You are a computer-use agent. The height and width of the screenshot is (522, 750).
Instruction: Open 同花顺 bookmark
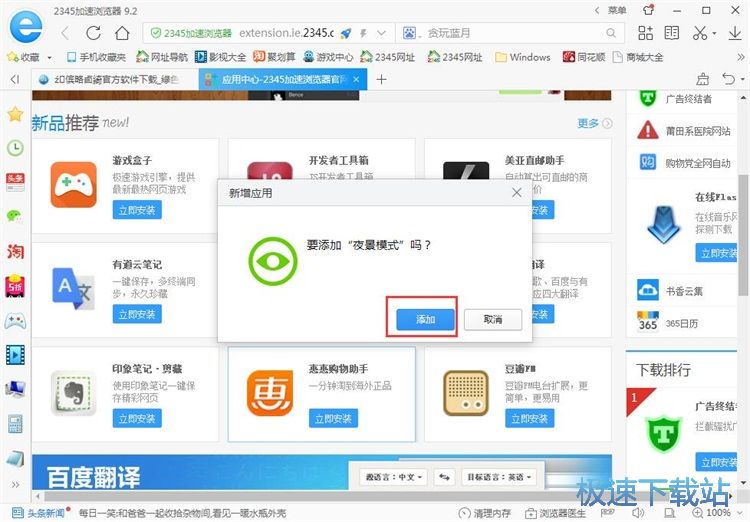(x=584, y=57)
